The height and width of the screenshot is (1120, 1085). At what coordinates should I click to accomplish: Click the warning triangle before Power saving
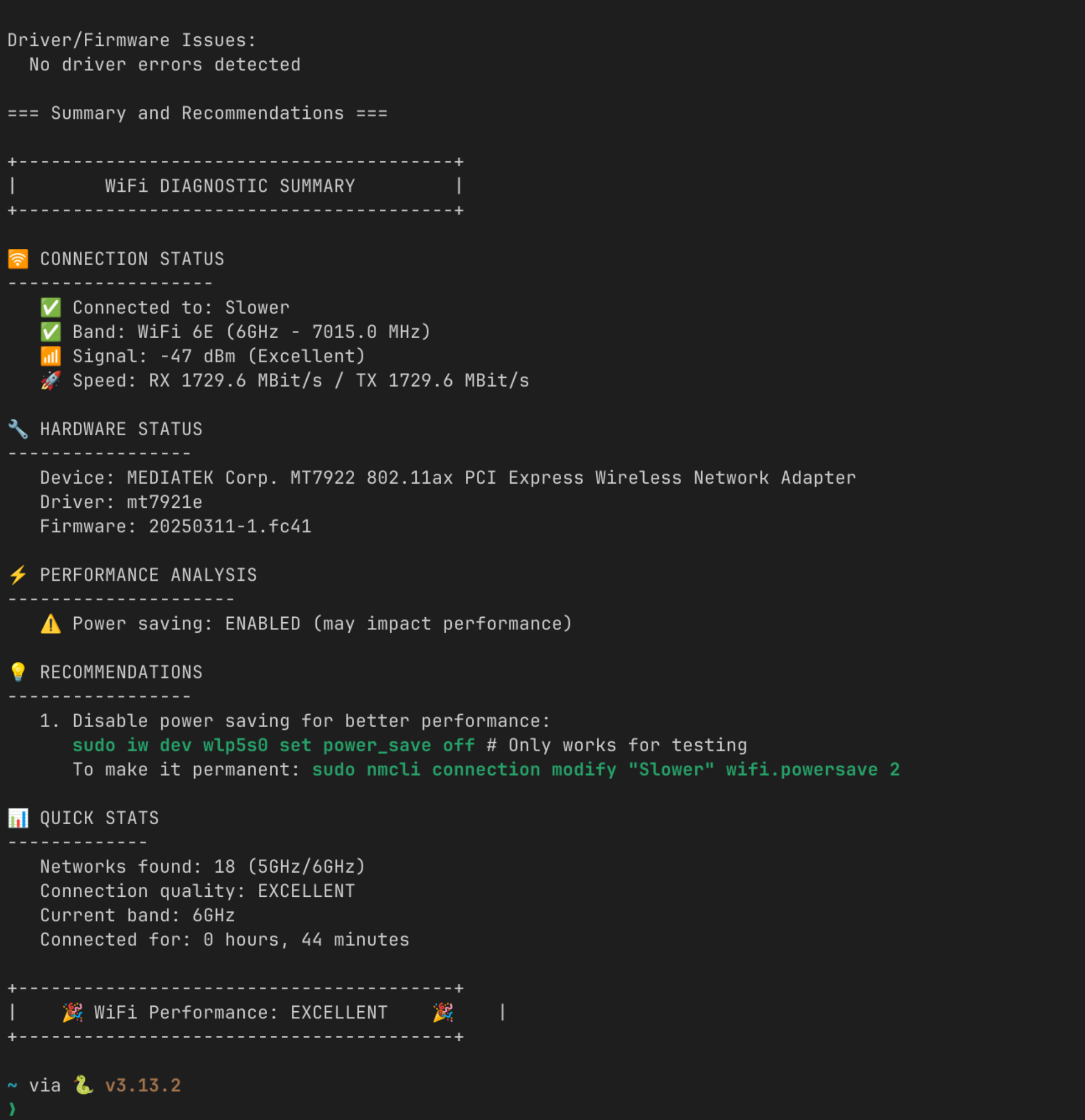point(50,623)
